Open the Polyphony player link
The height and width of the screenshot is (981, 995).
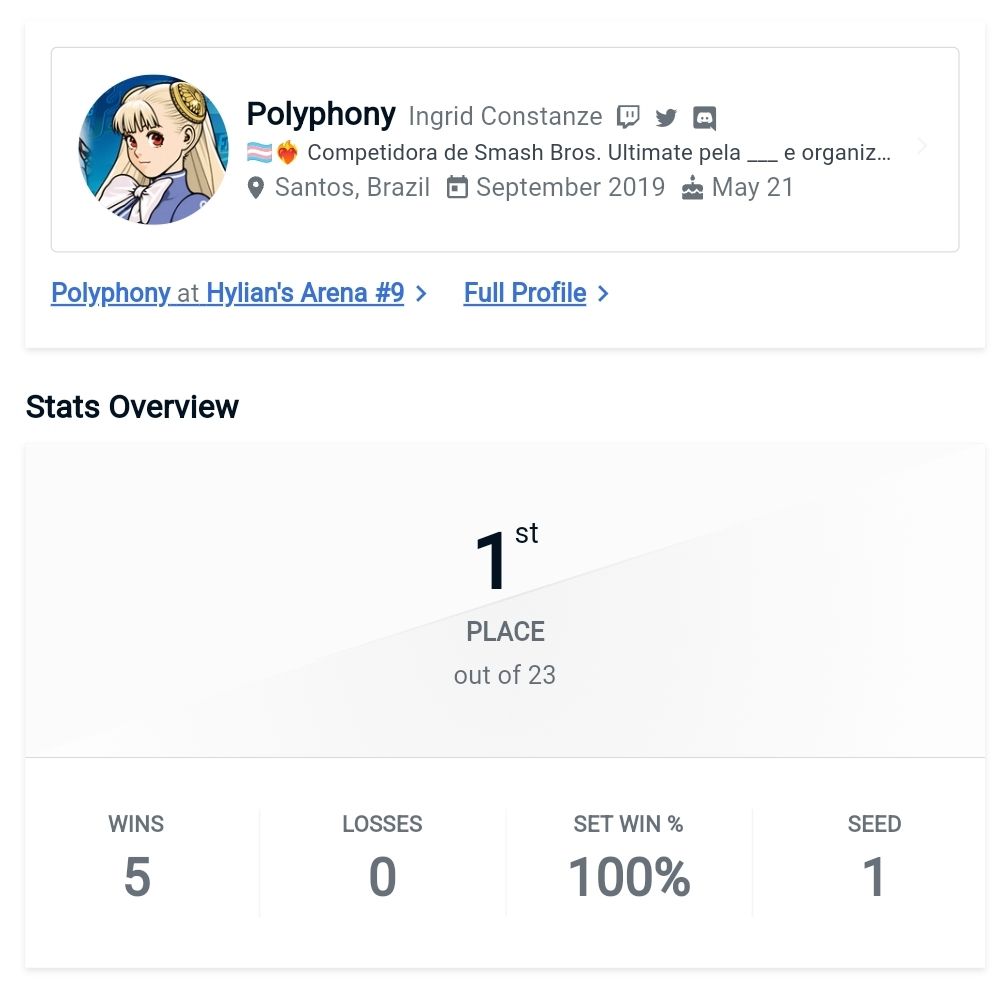coord(110,293)
